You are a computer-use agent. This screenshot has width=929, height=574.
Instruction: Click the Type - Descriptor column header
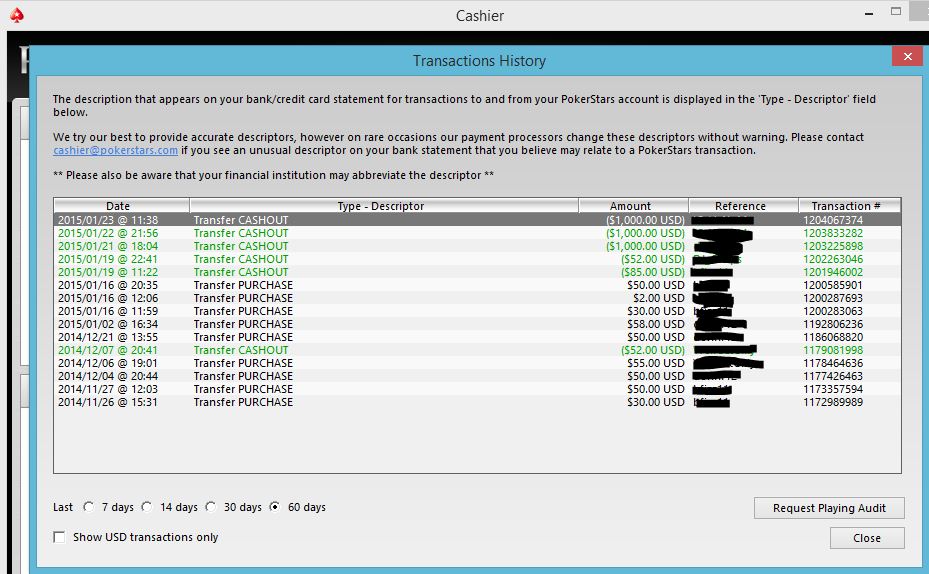[380, 206]
